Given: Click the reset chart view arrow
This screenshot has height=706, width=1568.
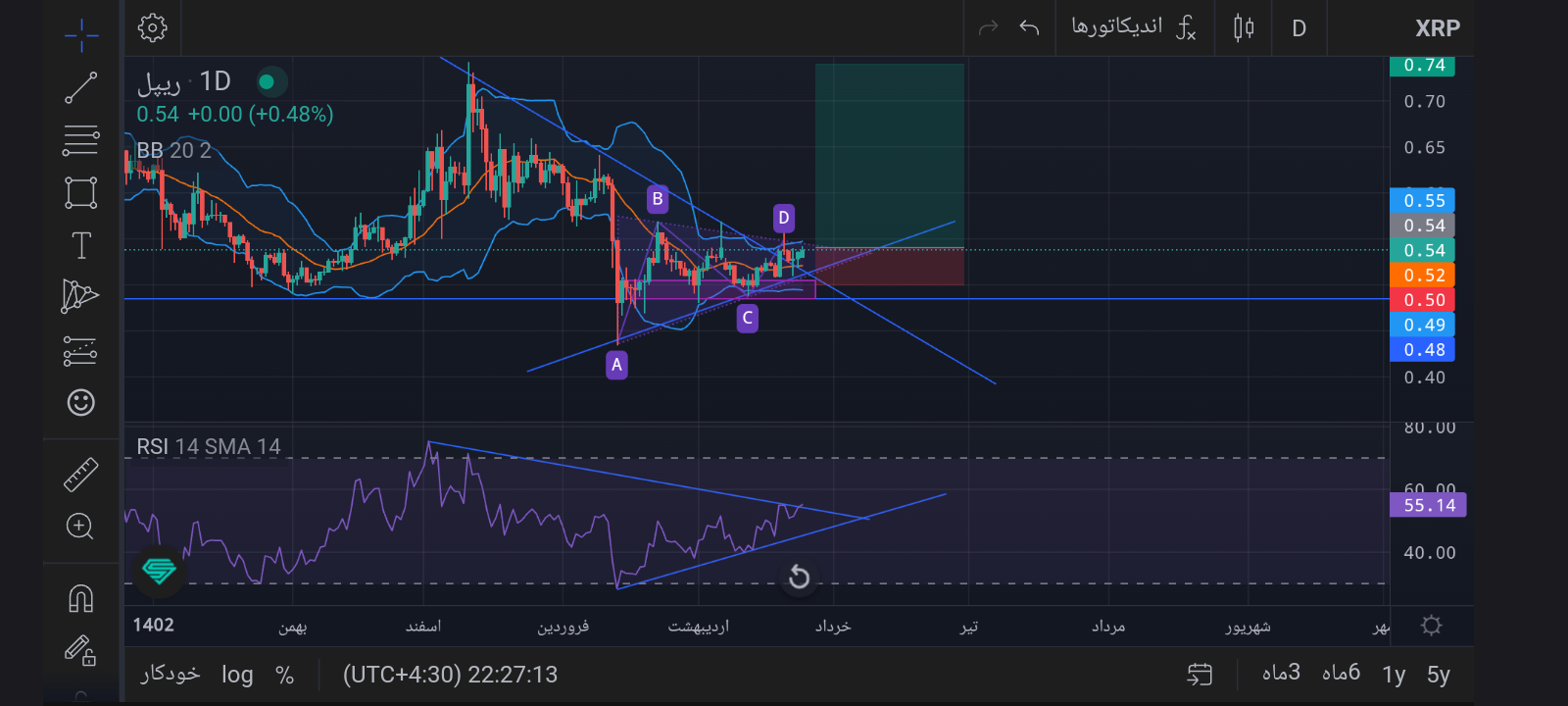Looking at the screenshot, I should point(799,577).
